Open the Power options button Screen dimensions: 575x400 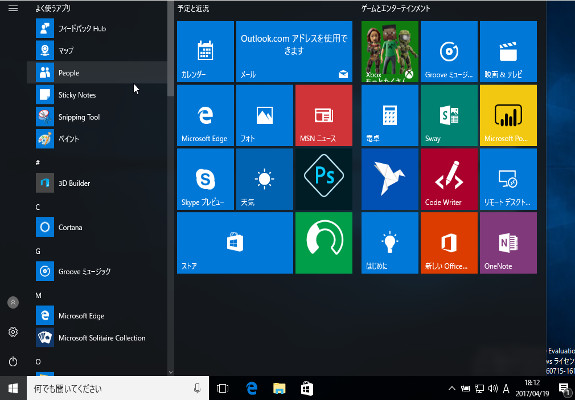[x=13, y=362]
